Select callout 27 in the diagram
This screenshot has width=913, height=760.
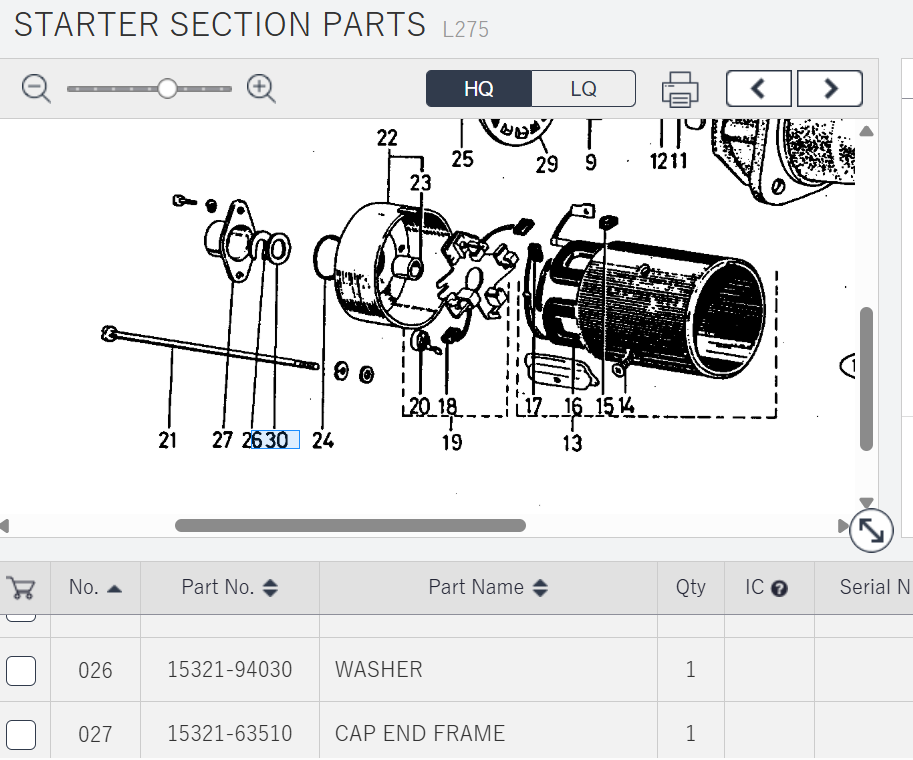[222, 440]
